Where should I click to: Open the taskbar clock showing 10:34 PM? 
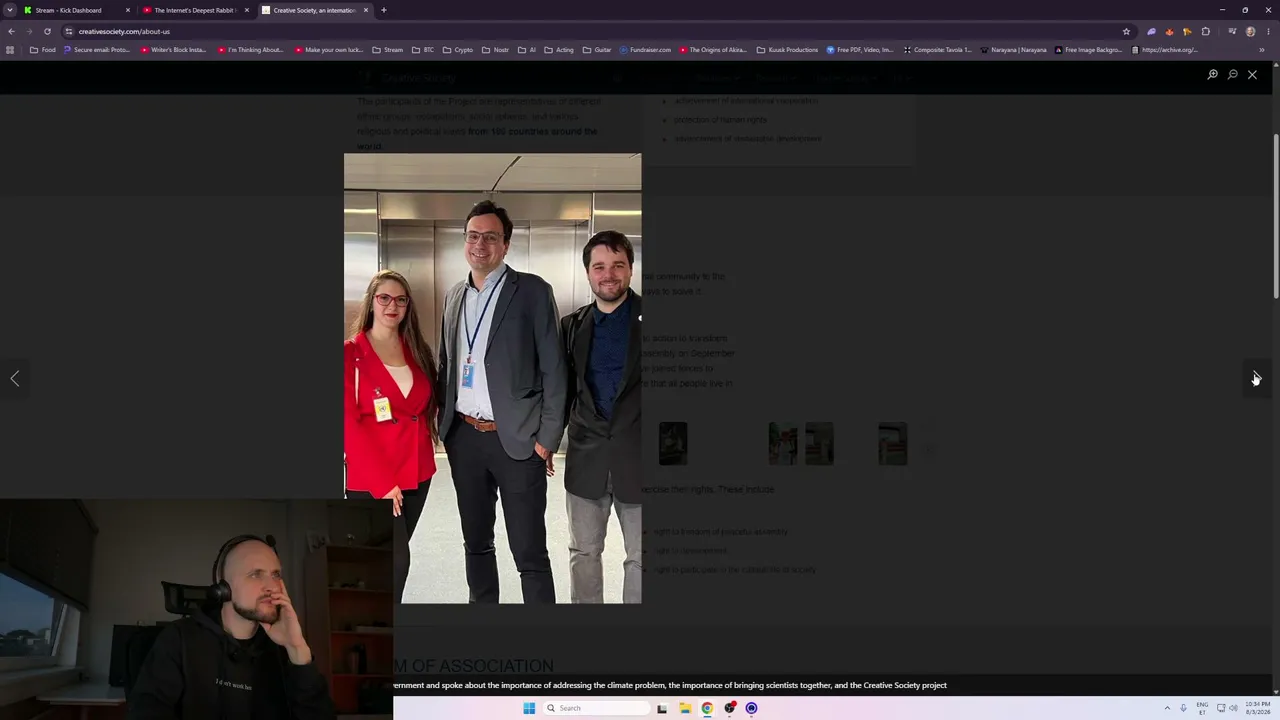tap(1257, 708)
